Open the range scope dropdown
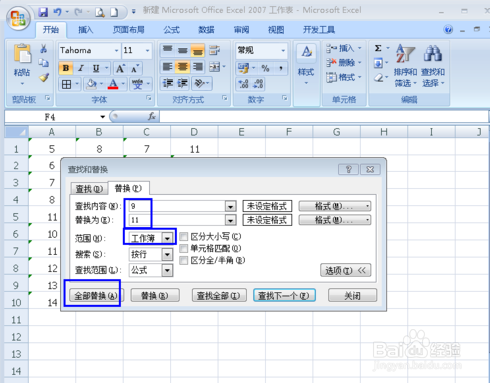This screenshot has width=490, height=383. (x=167, y=238)
